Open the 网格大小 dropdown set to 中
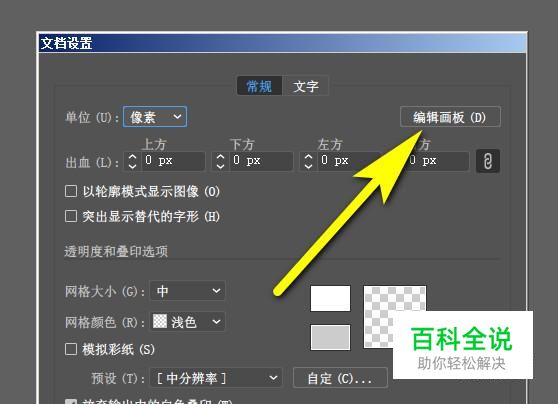Screen dimensions: 558x404 pyautogui.click(x=188, y=291)
